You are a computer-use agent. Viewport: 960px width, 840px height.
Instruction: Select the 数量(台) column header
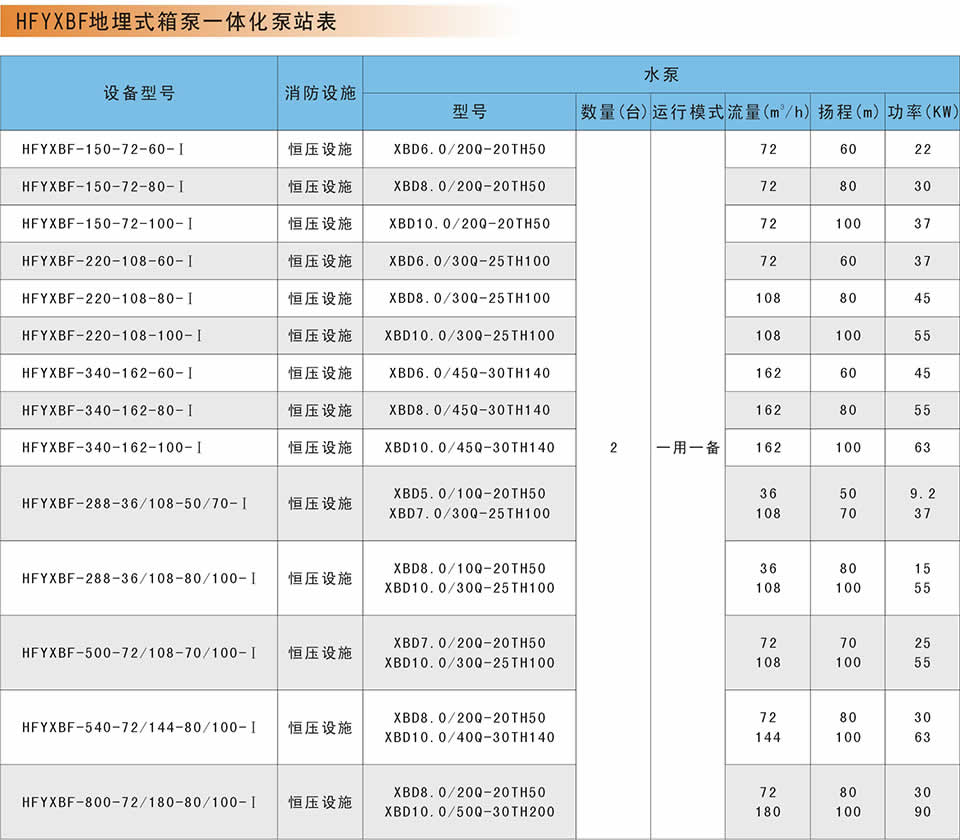[x=613, y=112]
